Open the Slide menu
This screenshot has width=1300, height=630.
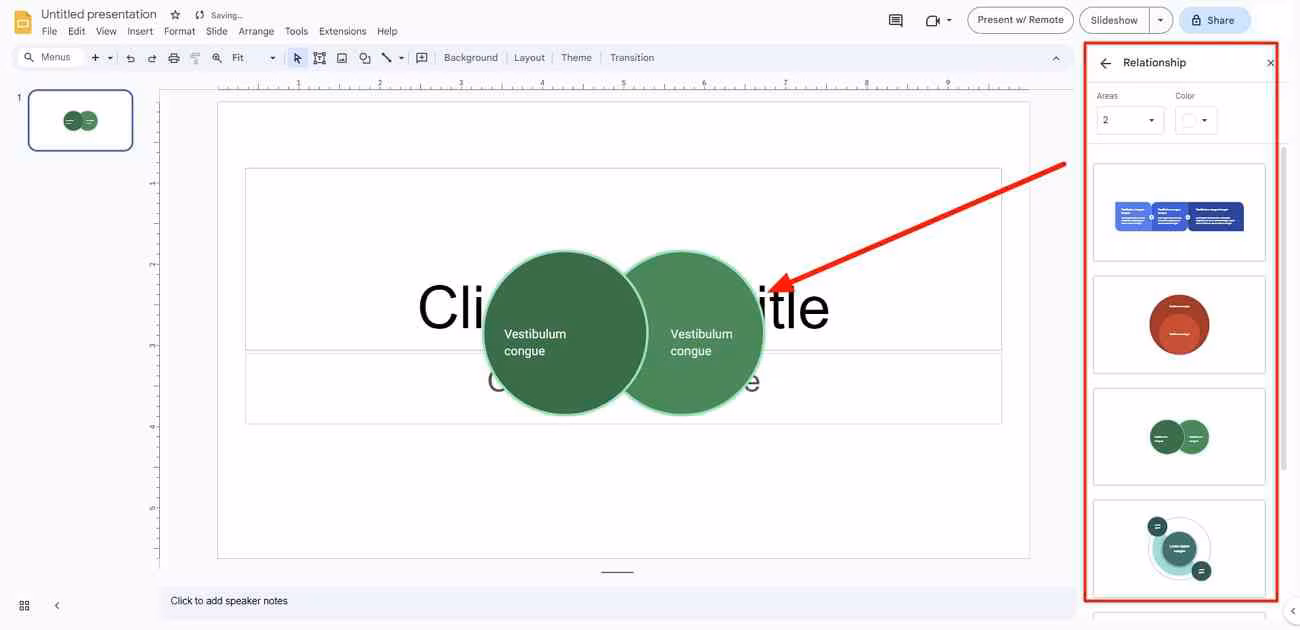click(x=217, y=31)
